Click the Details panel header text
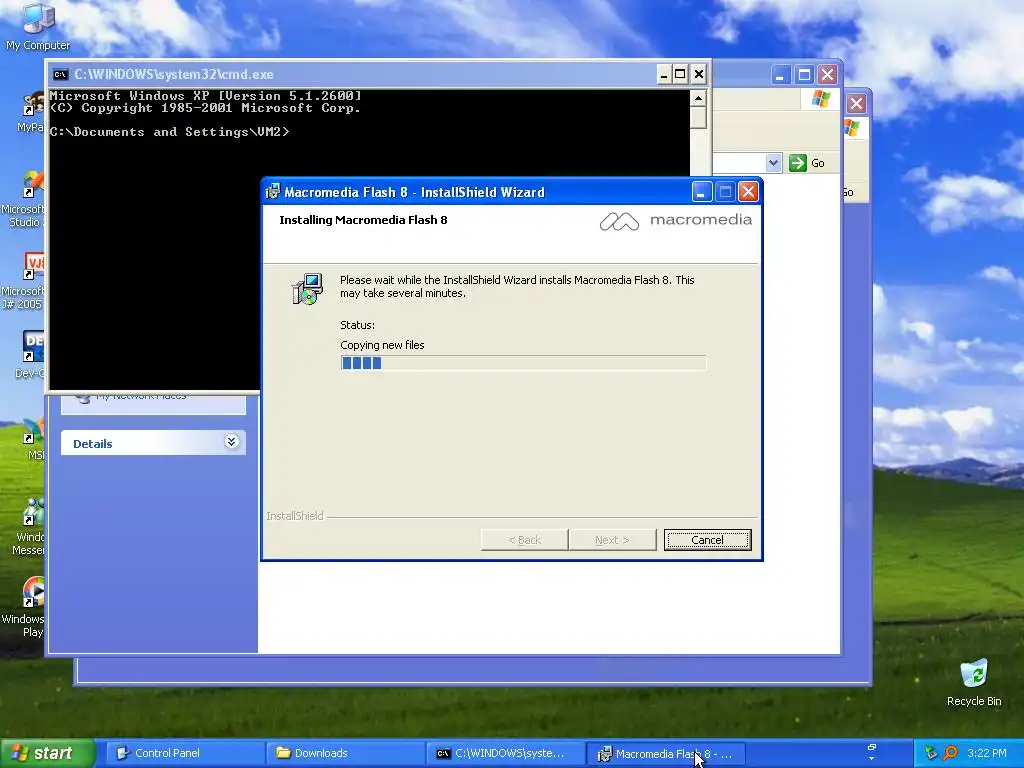The height and width of the screenshot is (768, 1024). (93, 444)
